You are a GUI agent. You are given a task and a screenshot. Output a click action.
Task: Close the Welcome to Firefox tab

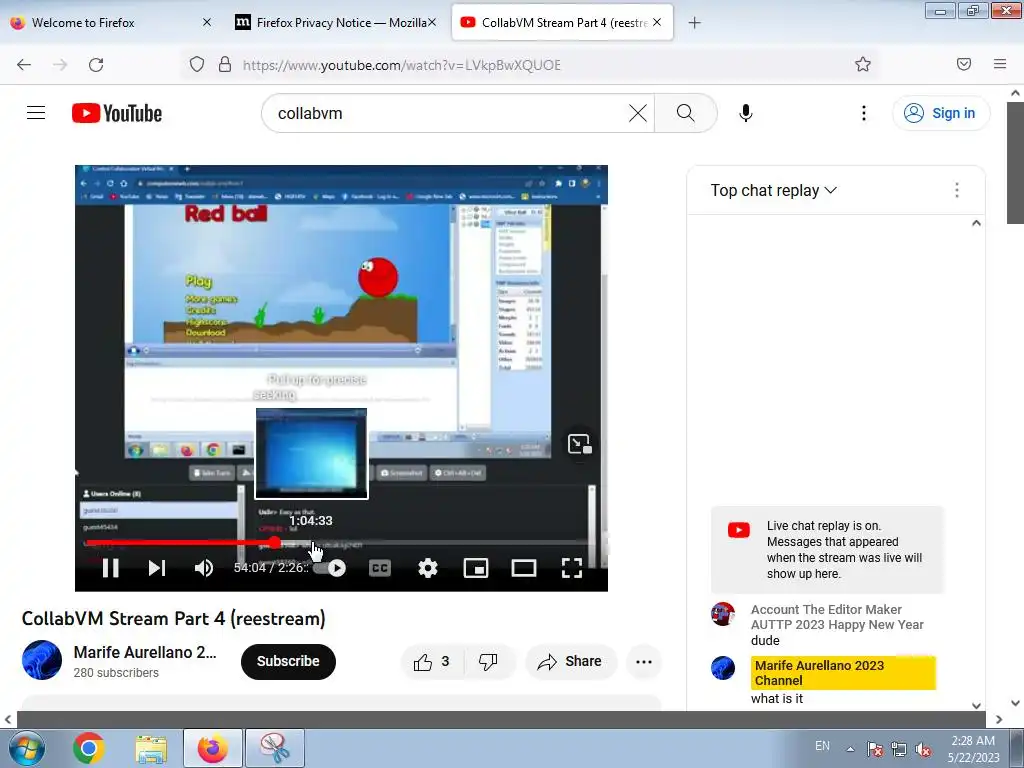(x=206, y=22)
